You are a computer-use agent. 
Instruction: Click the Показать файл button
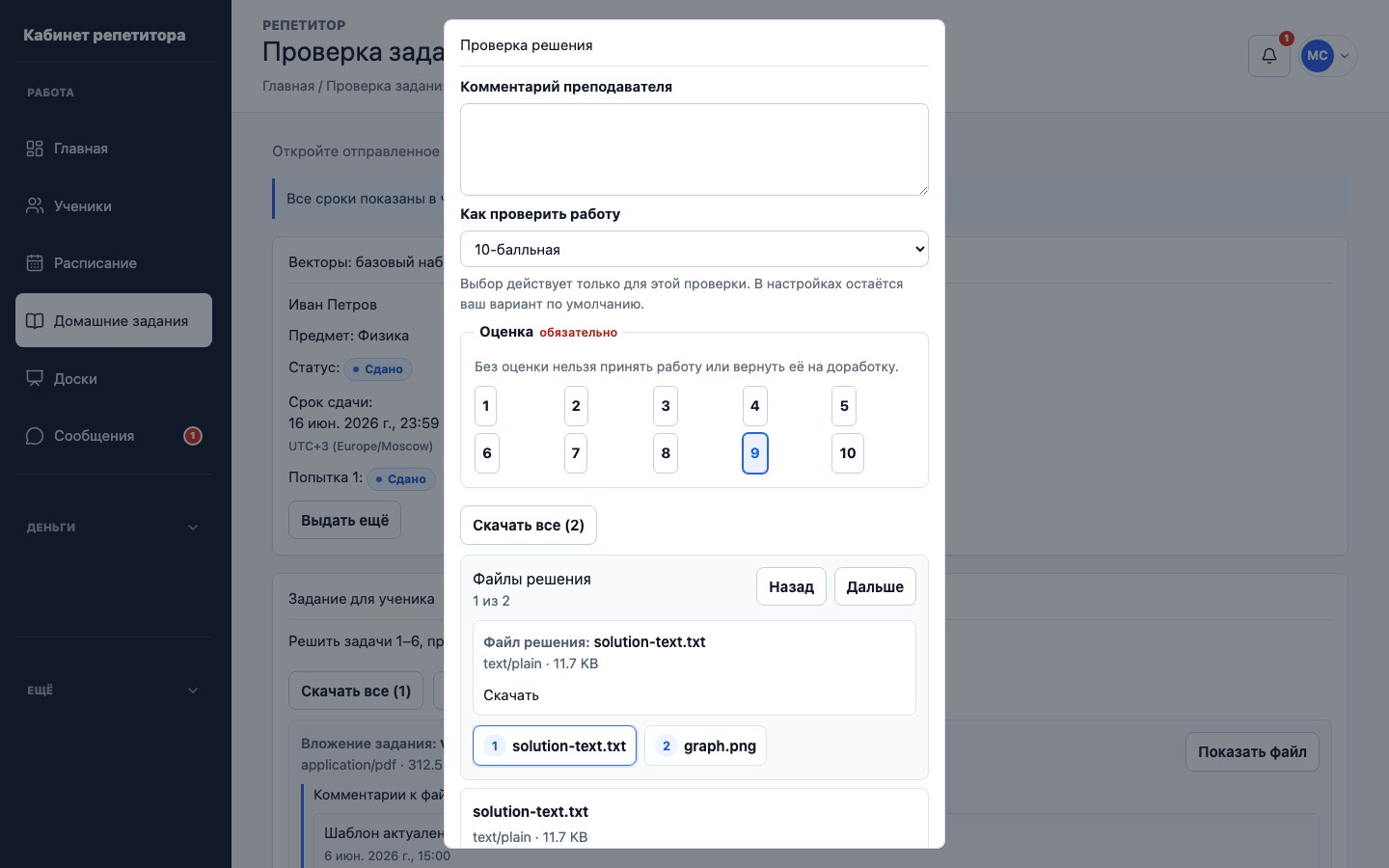pos(1252,752)
